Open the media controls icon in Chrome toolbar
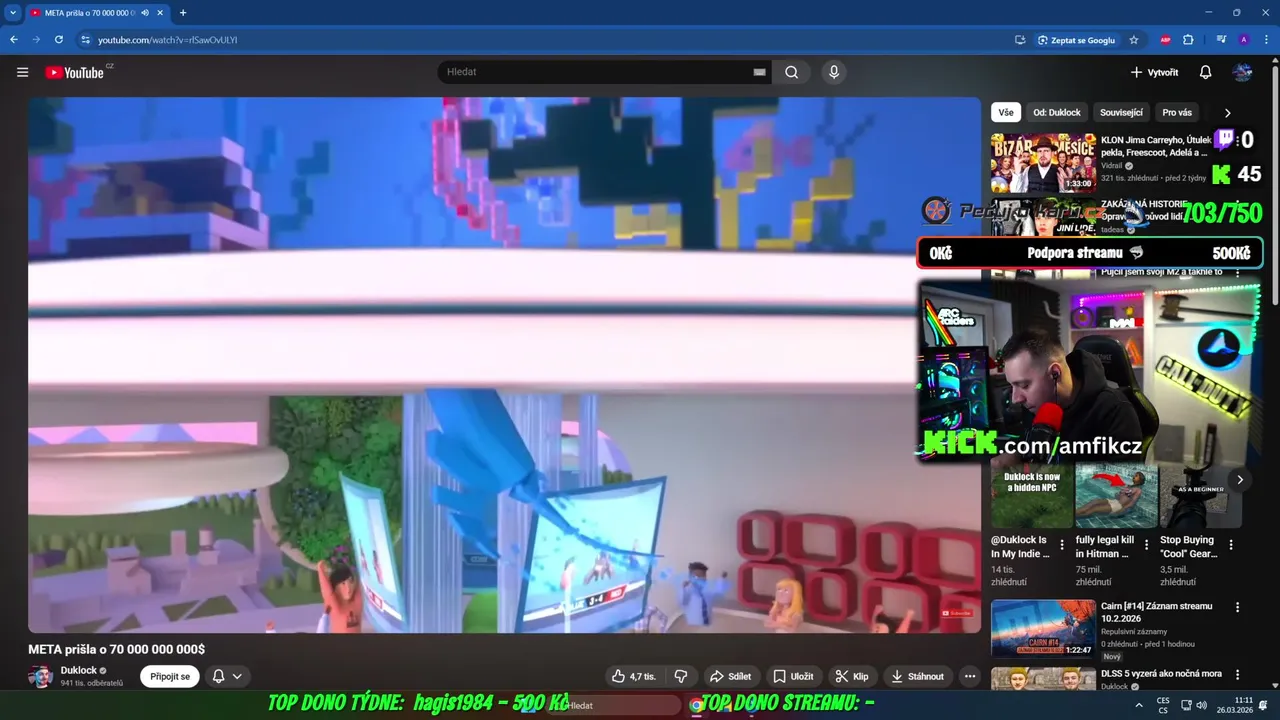 point(1221,40)
